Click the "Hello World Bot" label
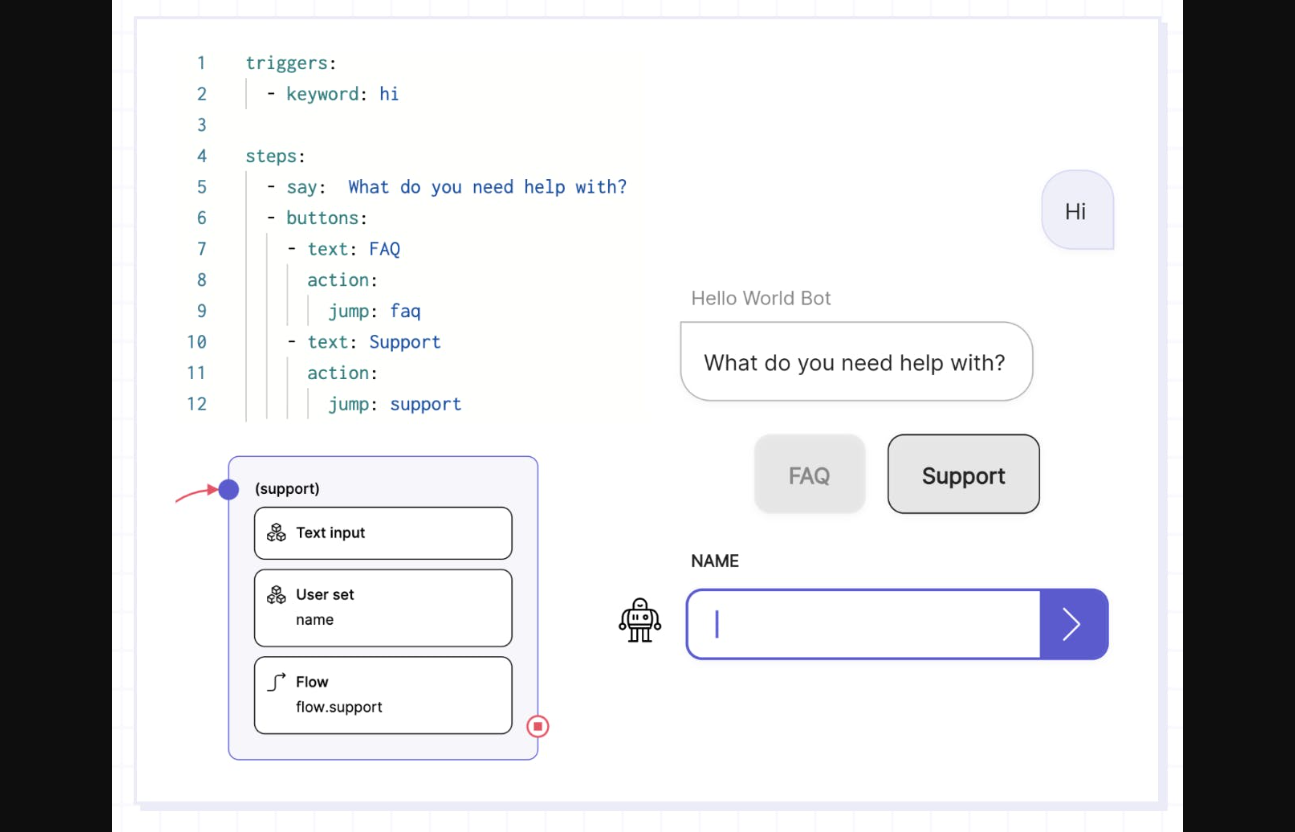 tap(761, 298)
